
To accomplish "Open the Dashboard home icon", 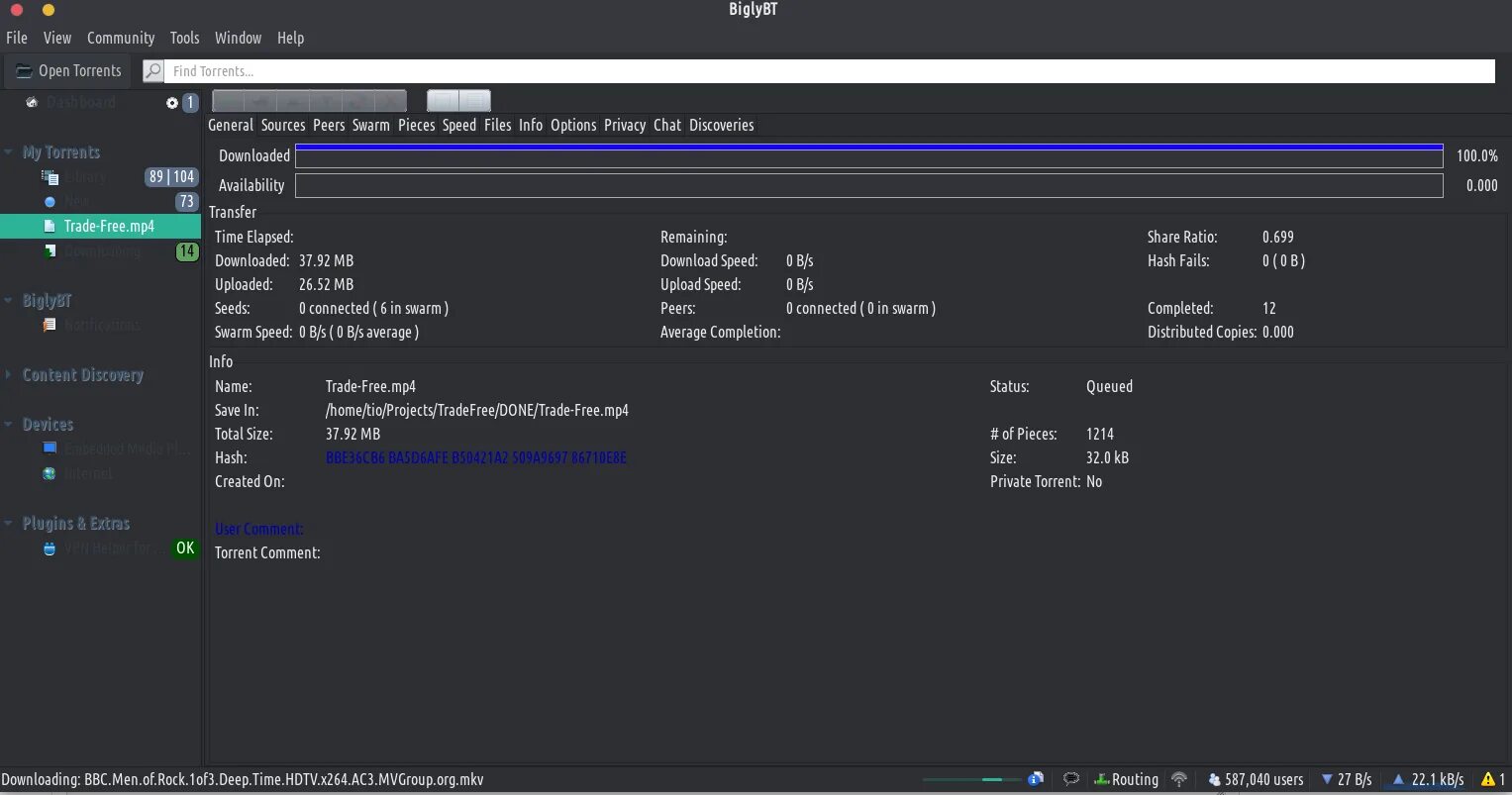I will 32,102.
